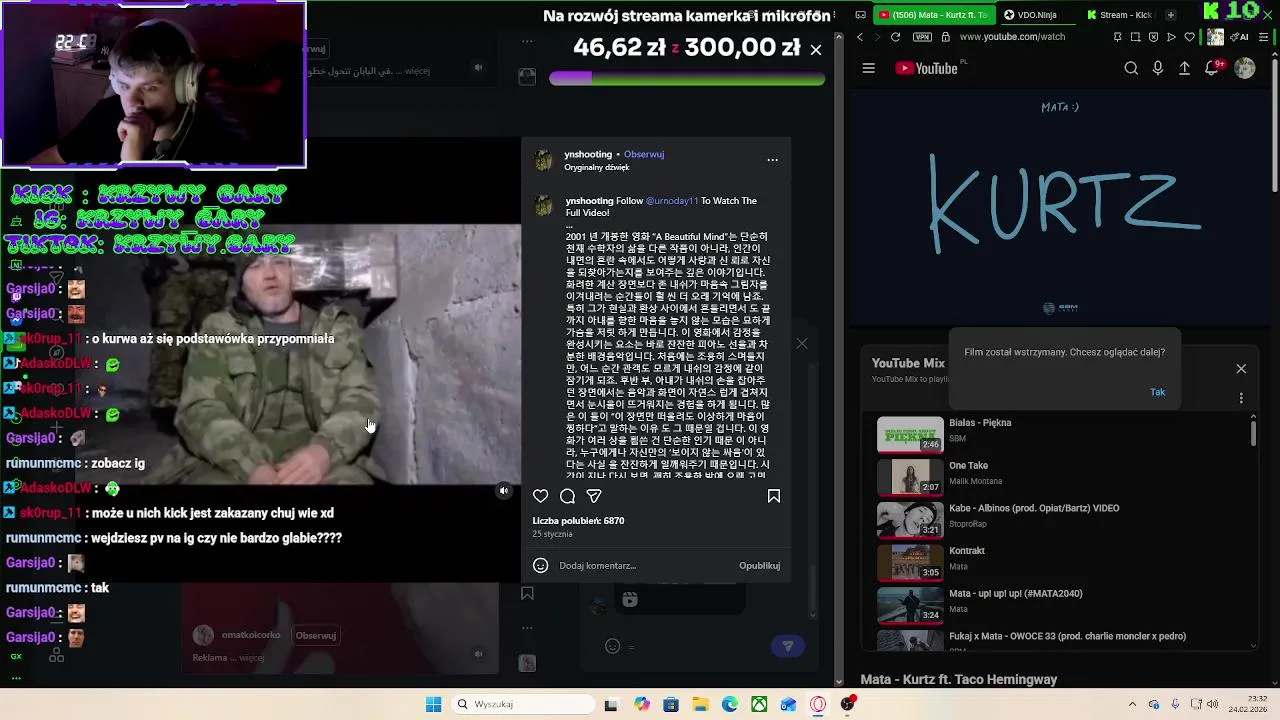The height and width of the screenshot is (720, 1280).
Task: Click the Dodaj komentarz input field
Action: coord(645,566)
